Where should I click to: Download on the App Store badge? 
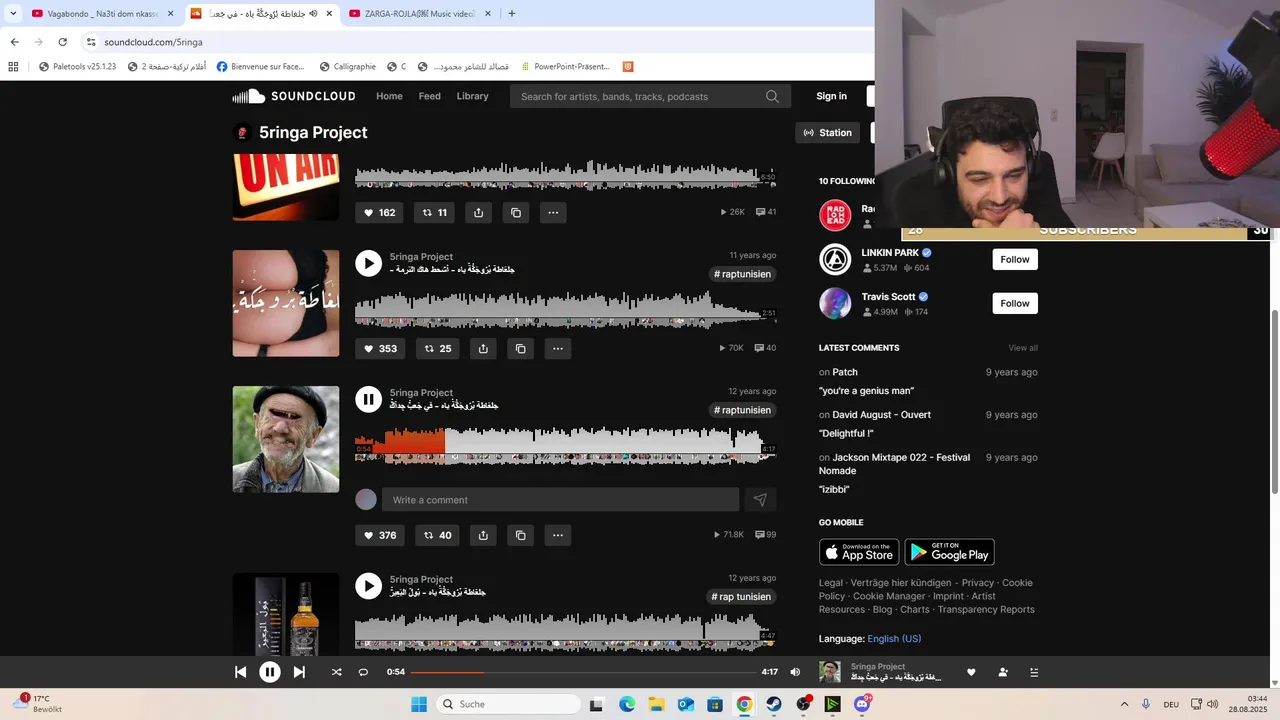[859, 552]
